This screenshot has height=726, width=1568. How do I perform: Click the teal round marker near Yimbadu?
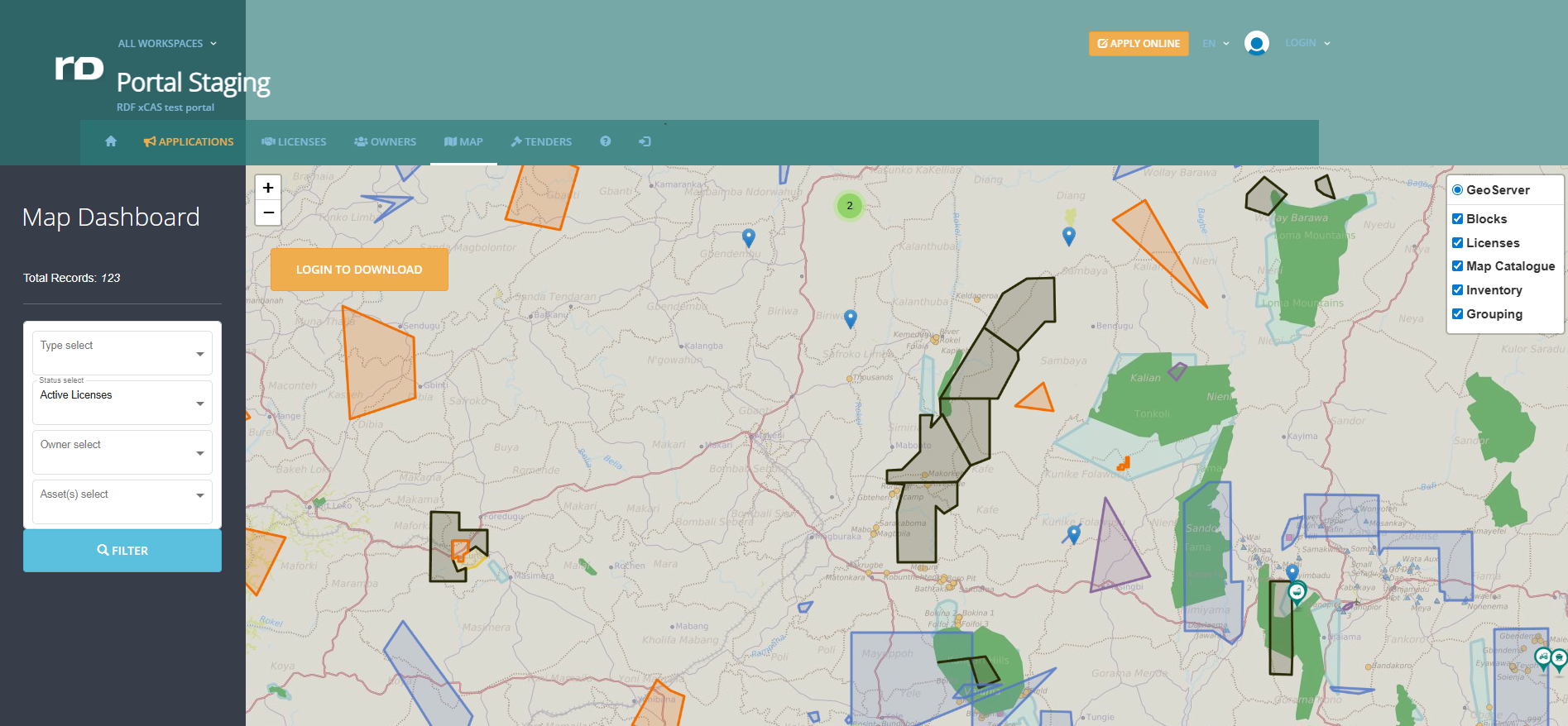pyautogui.click(x=1297, y=592)
